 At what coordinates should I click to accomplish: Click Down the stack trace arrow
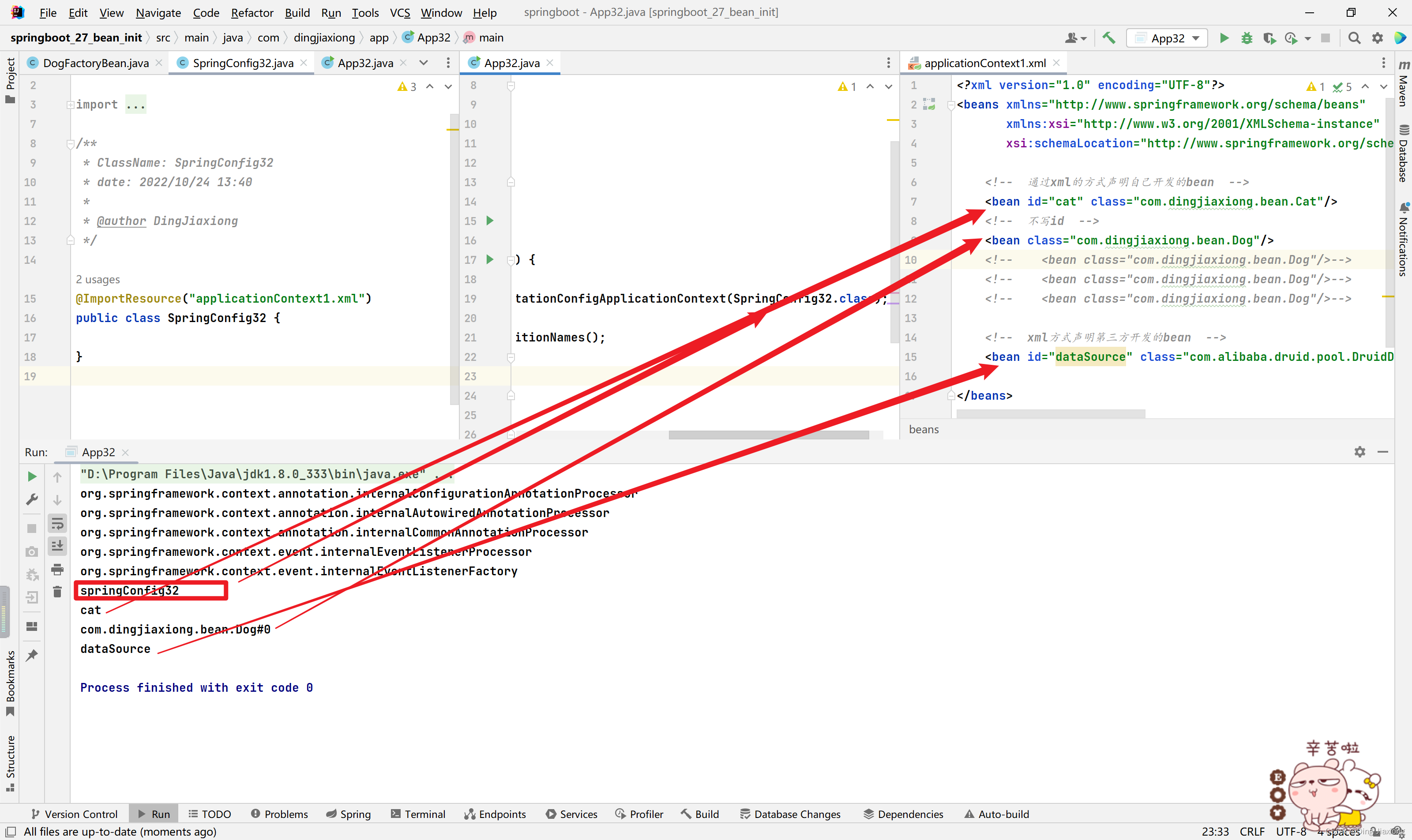pyautogui.click(x=57, y=500)
